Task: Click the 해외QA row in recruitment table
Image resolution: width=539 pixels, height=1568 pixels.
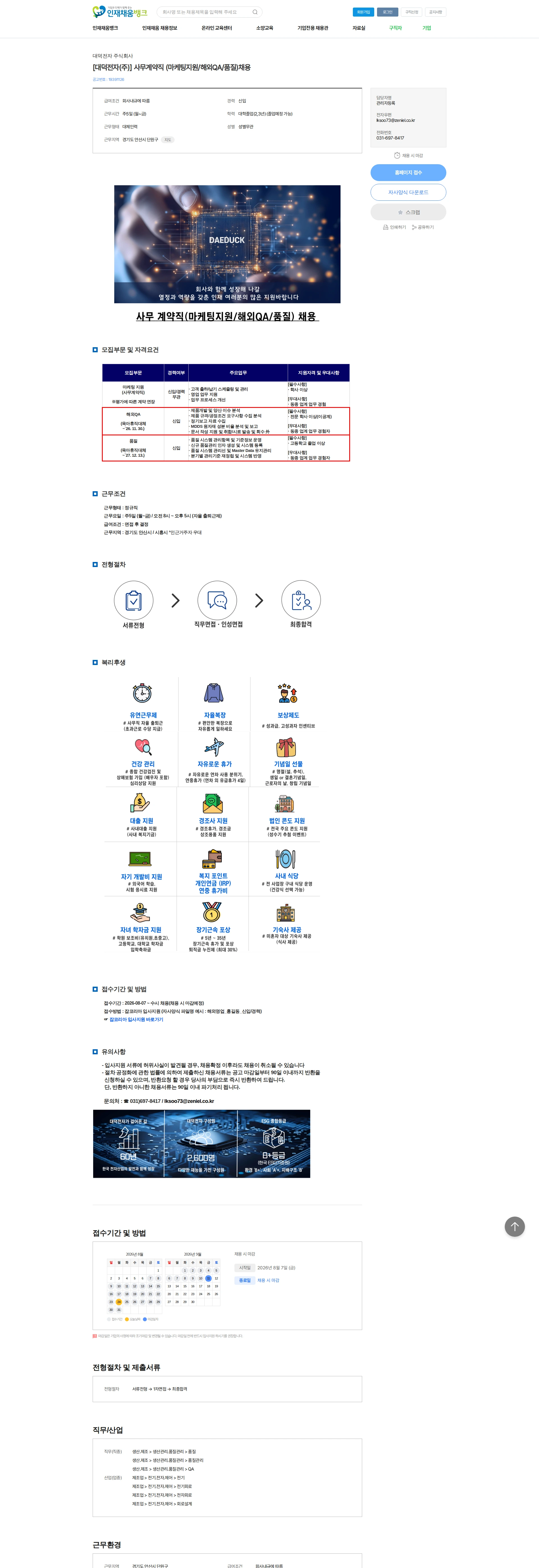Action: pyautogui.click(x=226, y=421)
